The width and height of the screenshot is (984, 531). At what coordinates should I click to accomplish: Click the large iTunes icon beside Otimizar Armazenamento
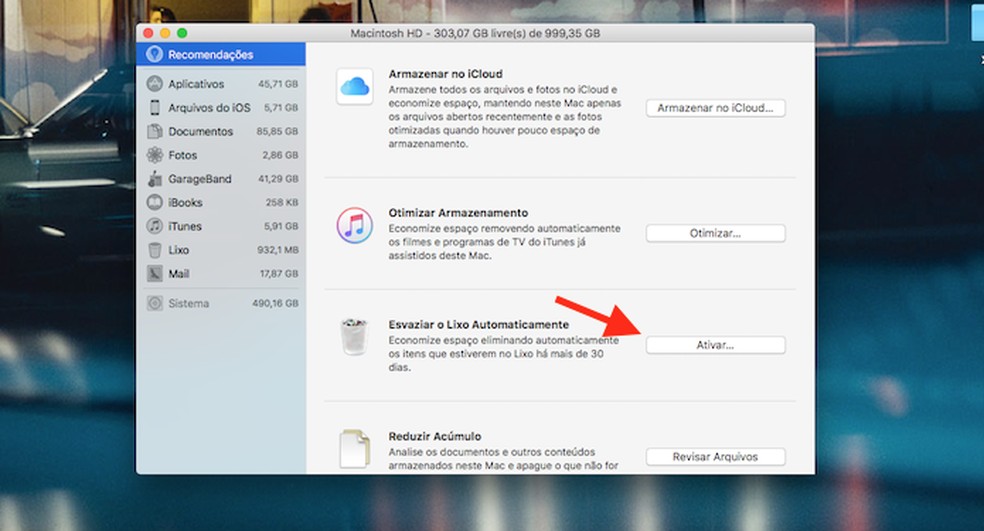coord(355,225)
